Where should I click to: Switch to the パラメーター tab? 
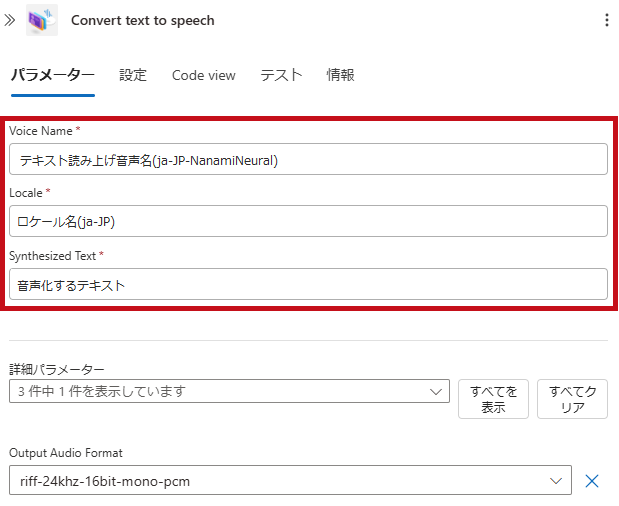click(x=53, y=75)
